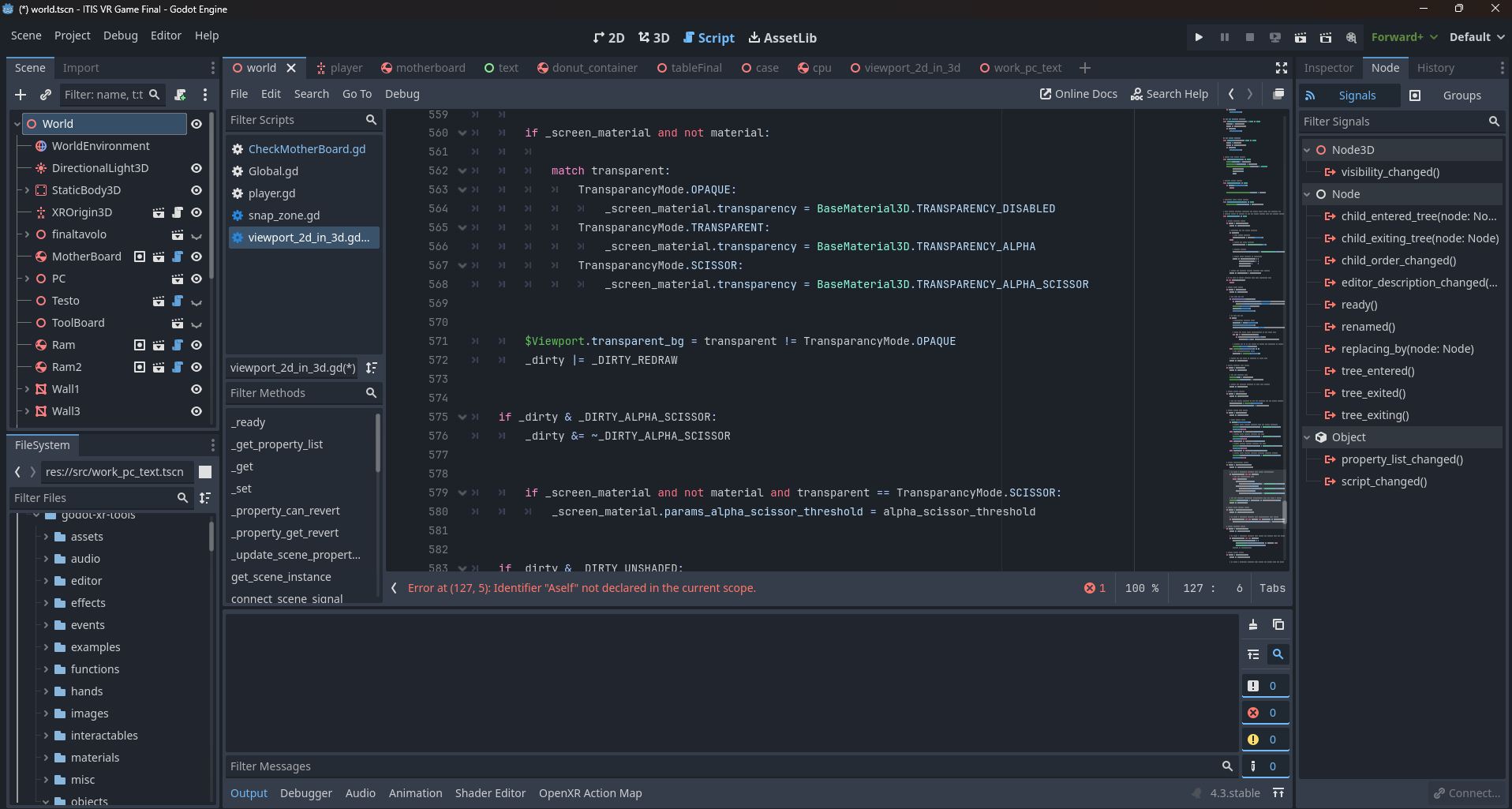The image size is (1512, 809).
Task: Open the motherboard scene tab
Action: point(423,68)
